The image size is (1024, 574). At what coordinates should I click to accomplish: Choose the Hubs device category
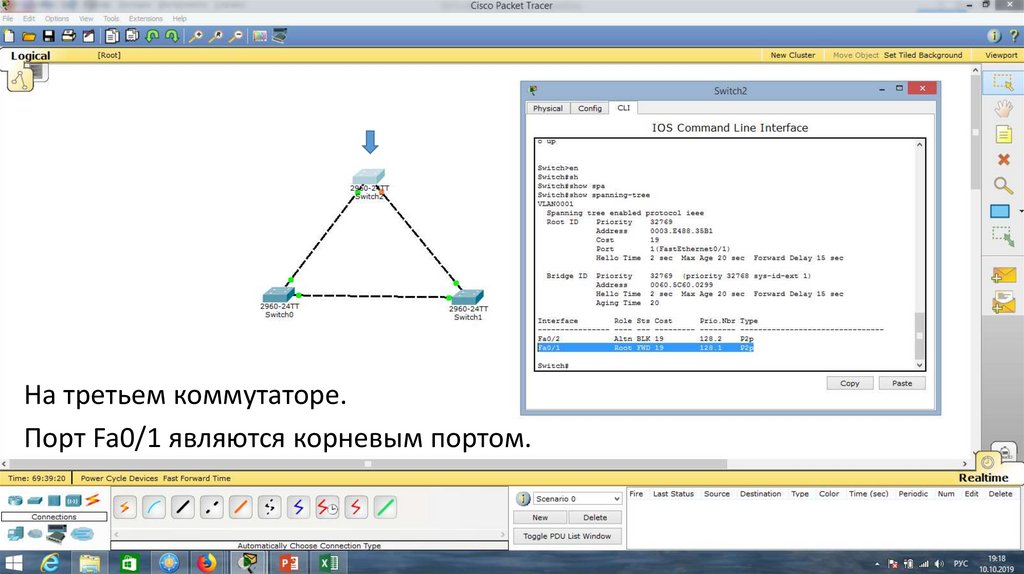54,501
